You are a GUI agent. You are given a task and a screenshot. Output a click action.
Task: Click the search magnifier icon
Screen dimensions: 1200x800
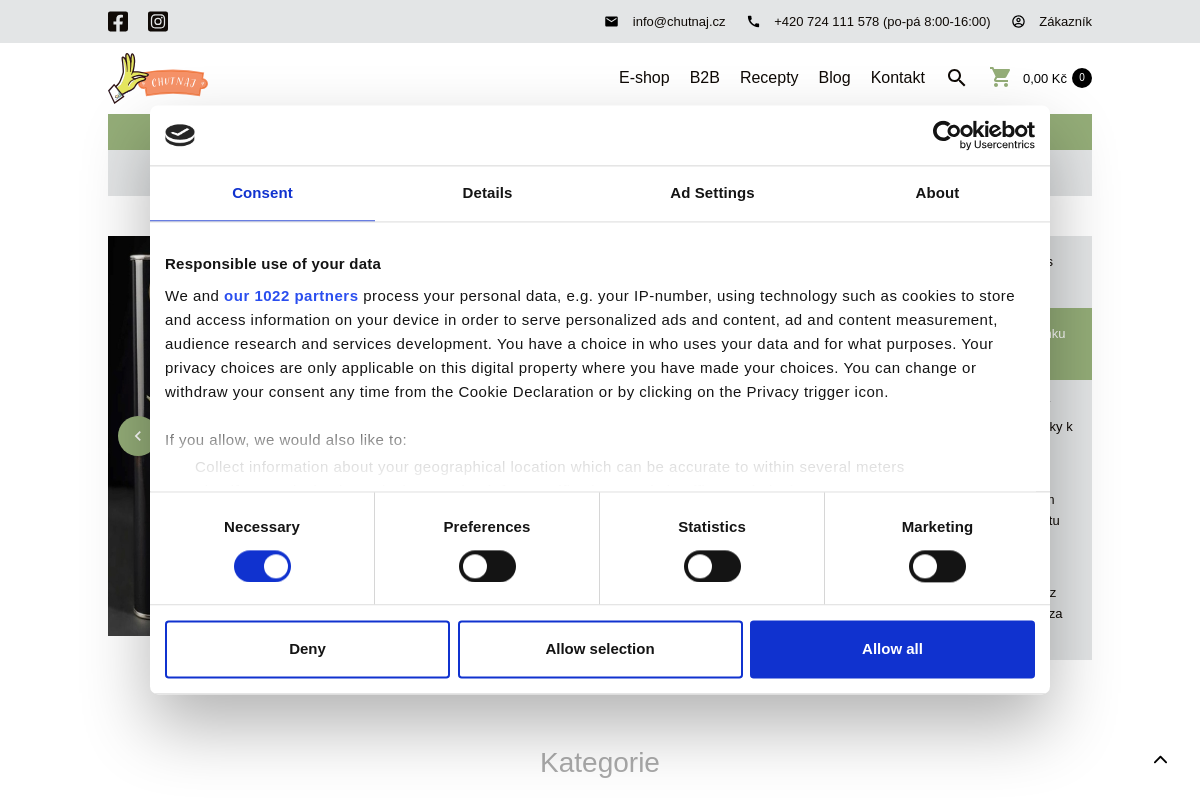pos(956,78)
